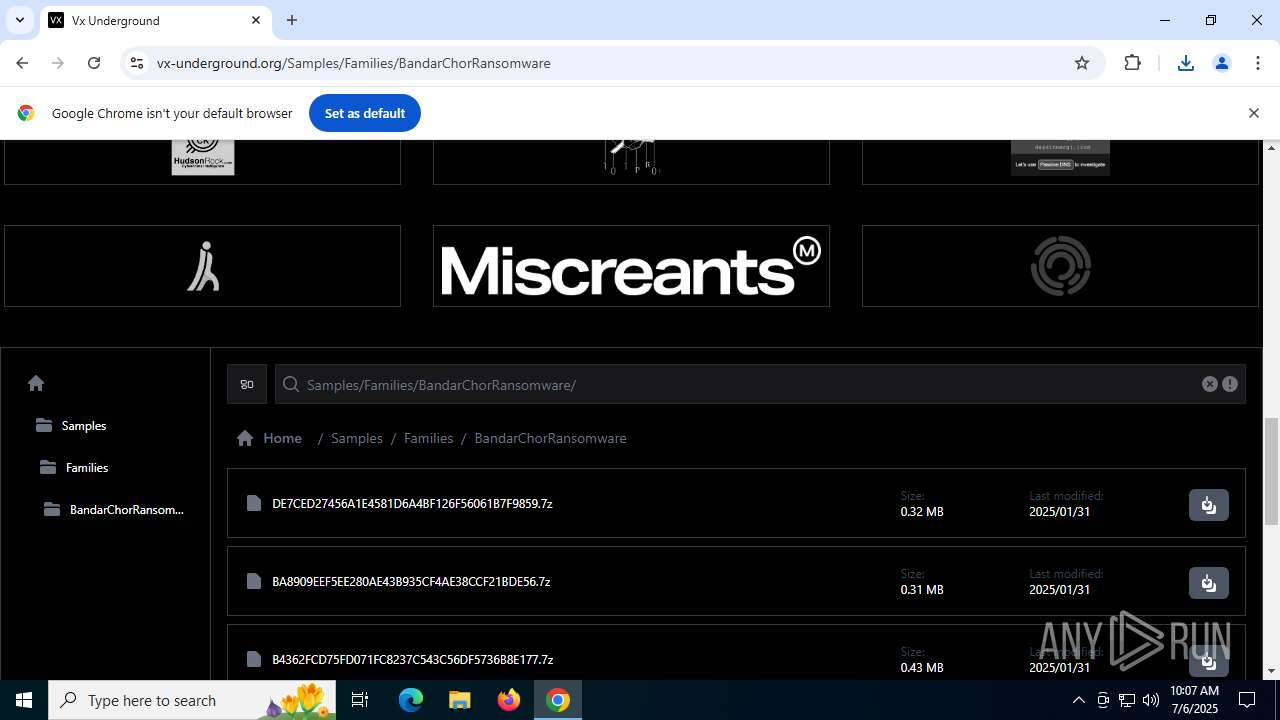
Task: Download the BA8909EE... file via download button
Action: [x=1208, y=583]
